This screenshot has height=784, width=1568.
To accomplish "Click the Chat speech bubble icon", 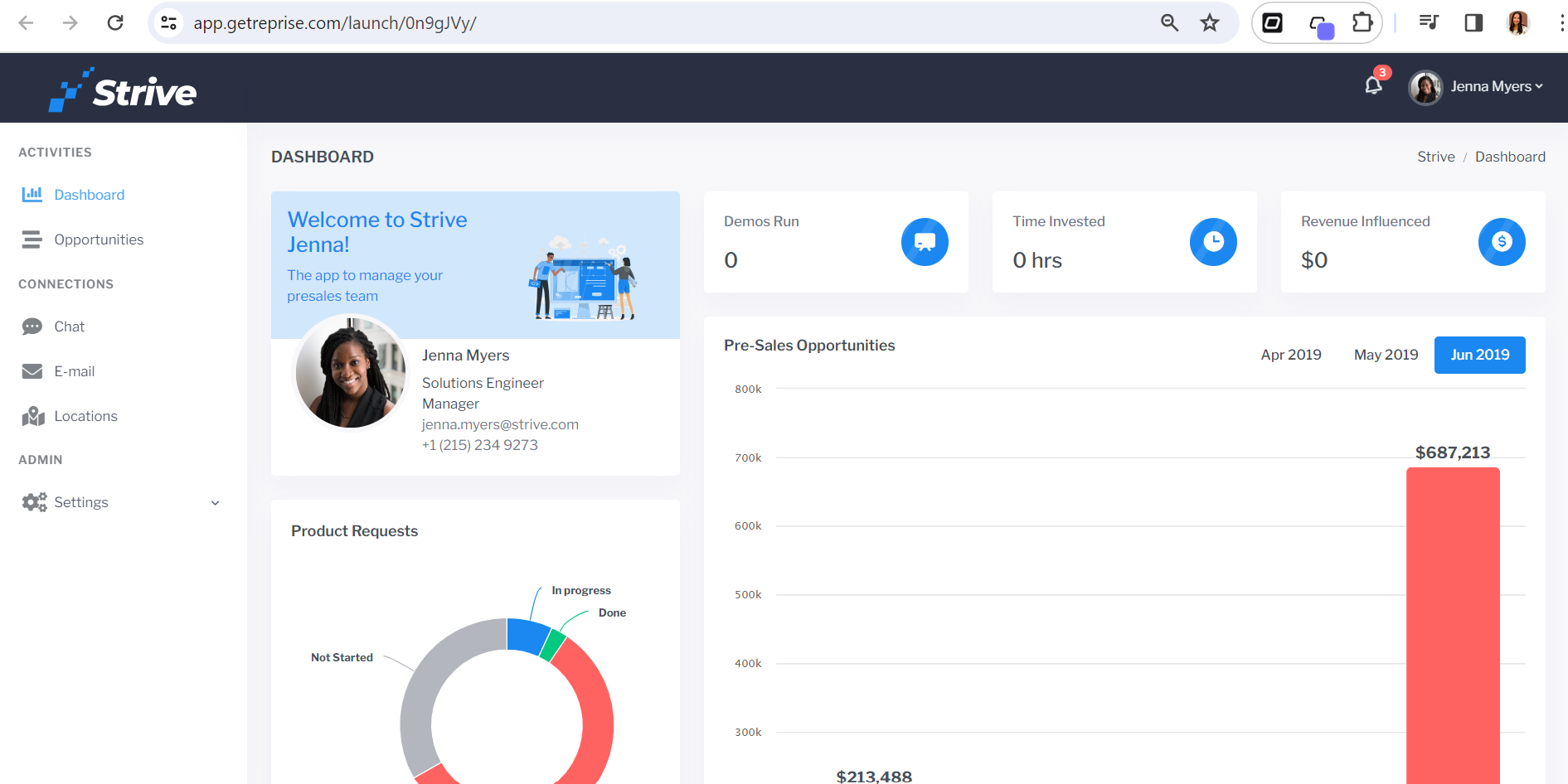I will pos(32,327).
